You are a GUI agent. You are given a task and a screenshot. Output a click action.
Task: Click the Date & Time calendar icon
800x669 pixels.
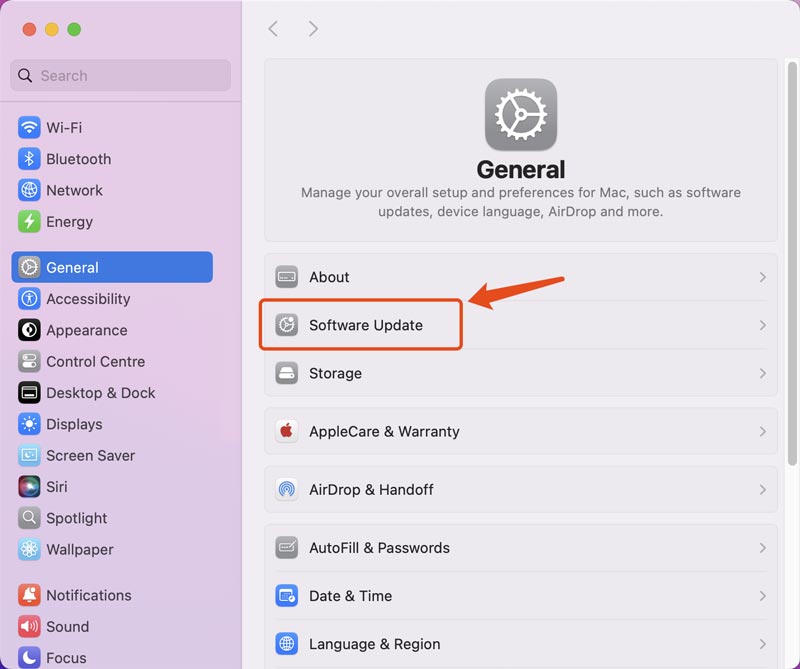(287, 596)
